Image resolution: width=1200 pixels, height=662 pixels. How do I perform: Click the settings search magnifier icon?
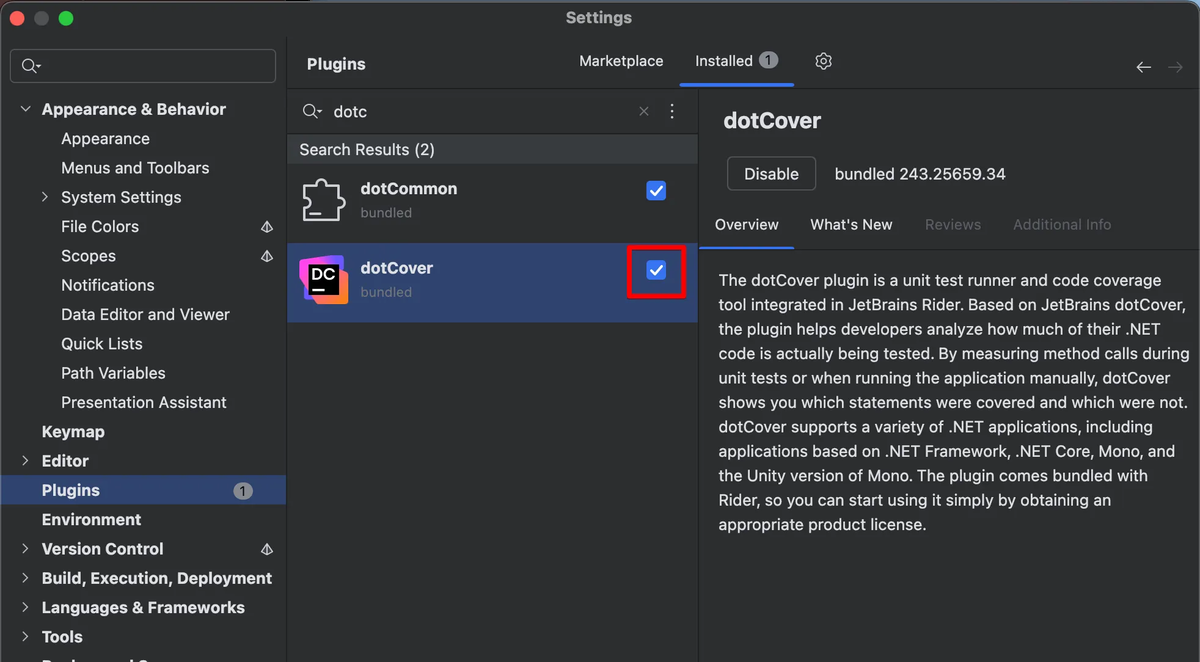31,66
